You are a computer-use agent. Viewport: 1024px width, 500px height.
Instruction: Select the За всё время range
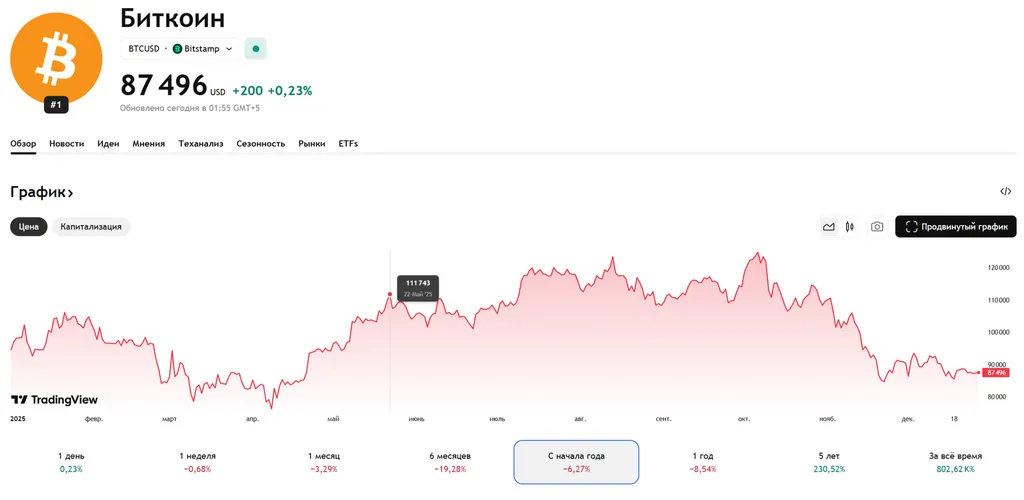pyautogui.click(x=955, y=462)
